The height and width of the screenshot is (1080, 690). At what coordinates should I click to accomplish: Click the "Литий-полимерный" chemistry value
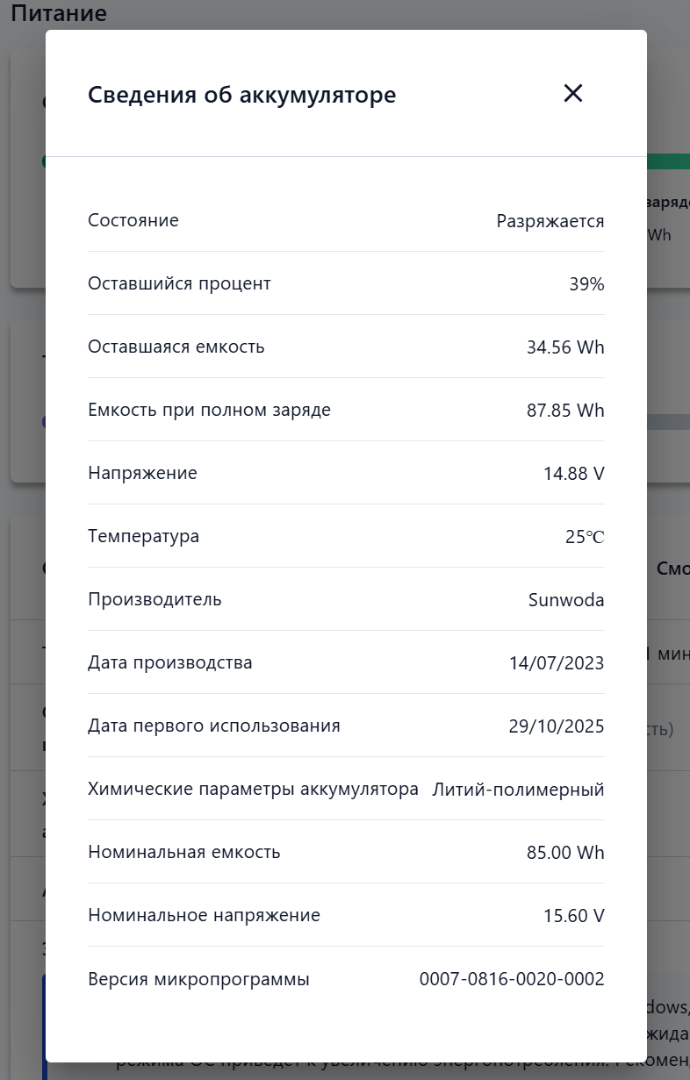[518, 790]
